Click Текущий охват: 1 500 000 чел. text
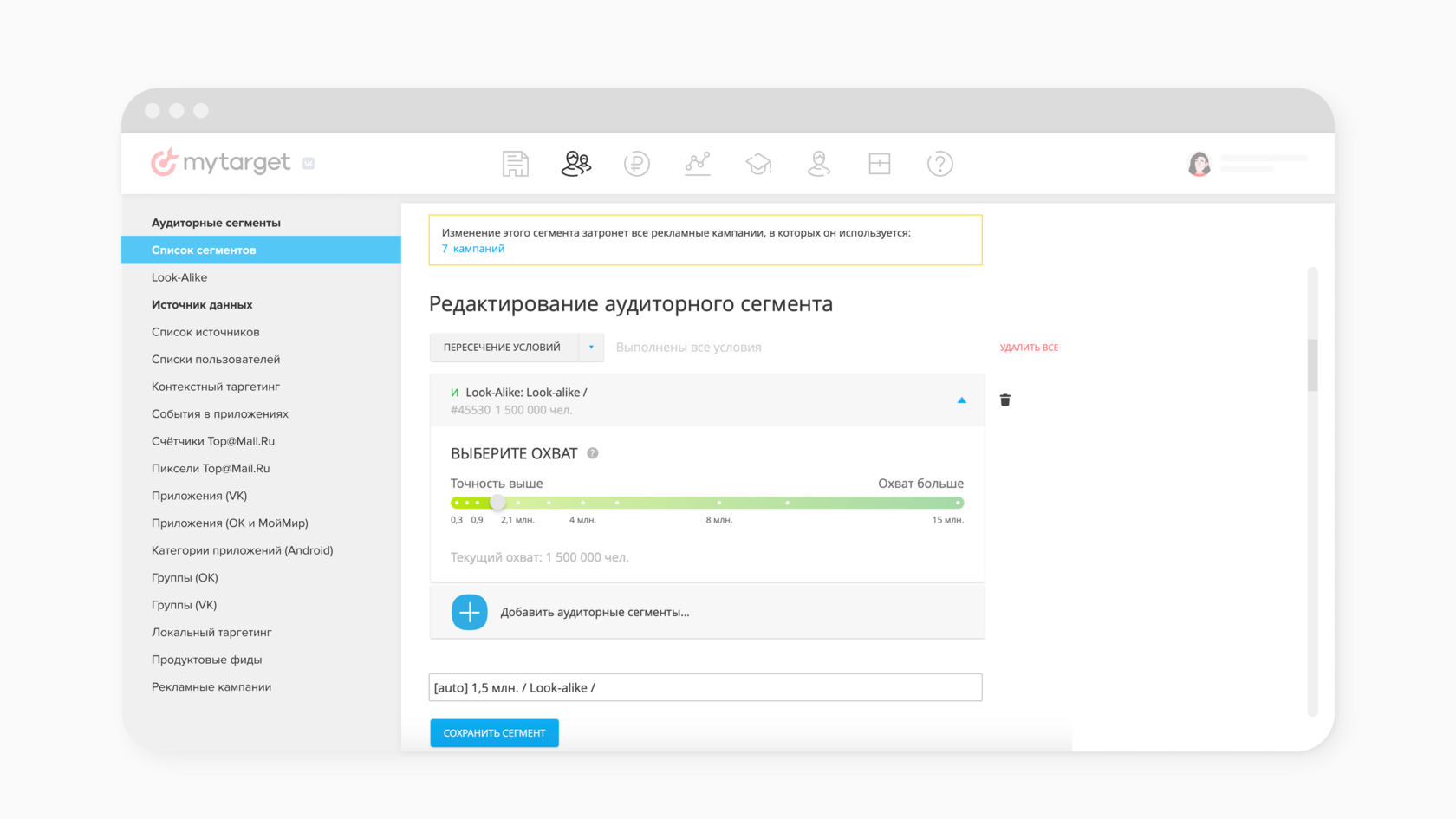 pos(539,557)
